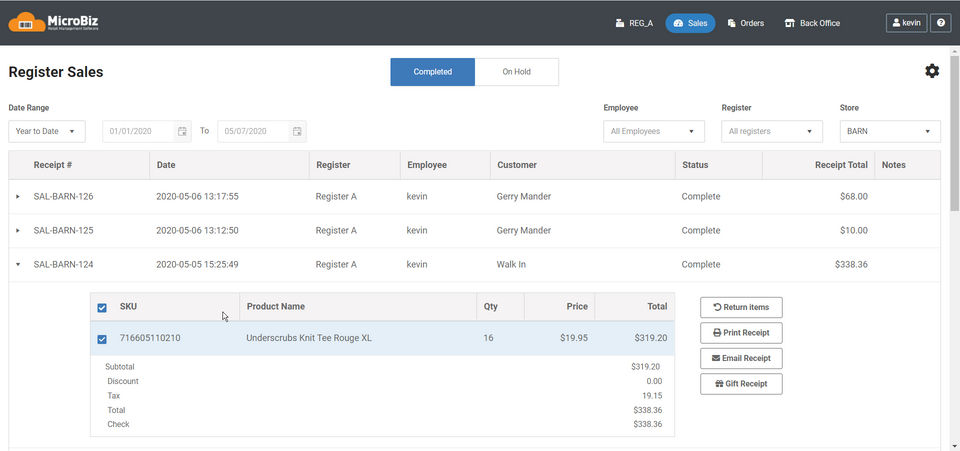Open calendar picker for start date

click(182, 132)
